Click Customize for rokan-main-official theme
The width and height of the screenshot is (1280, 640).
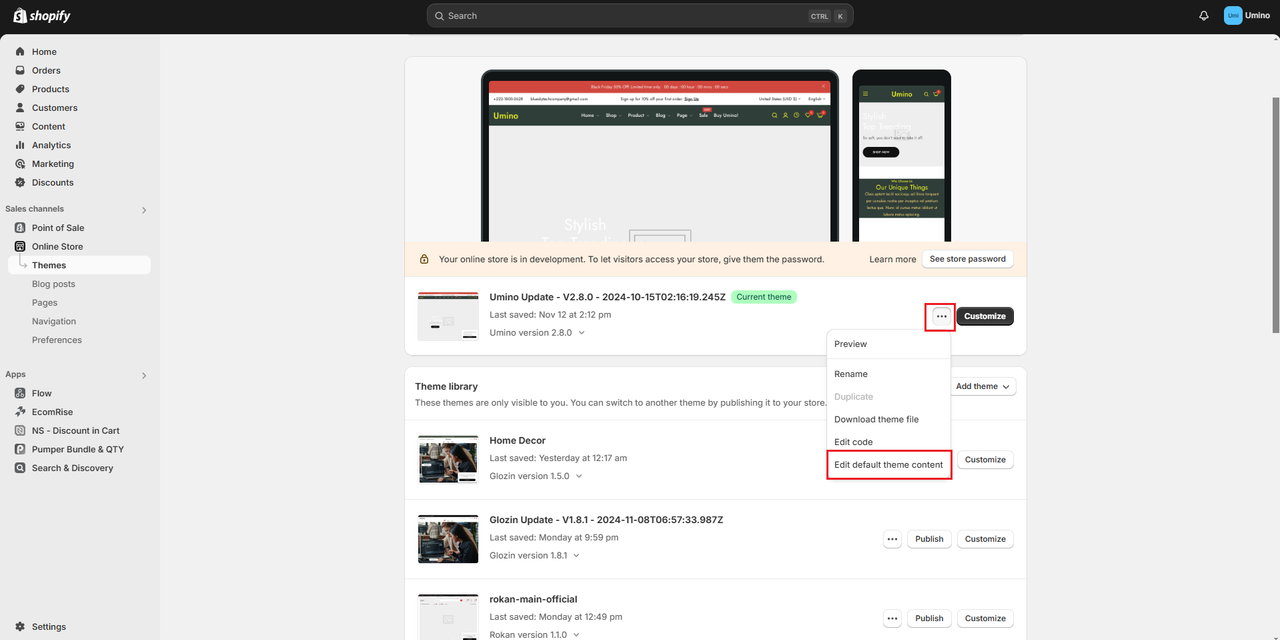pos(985,618)
